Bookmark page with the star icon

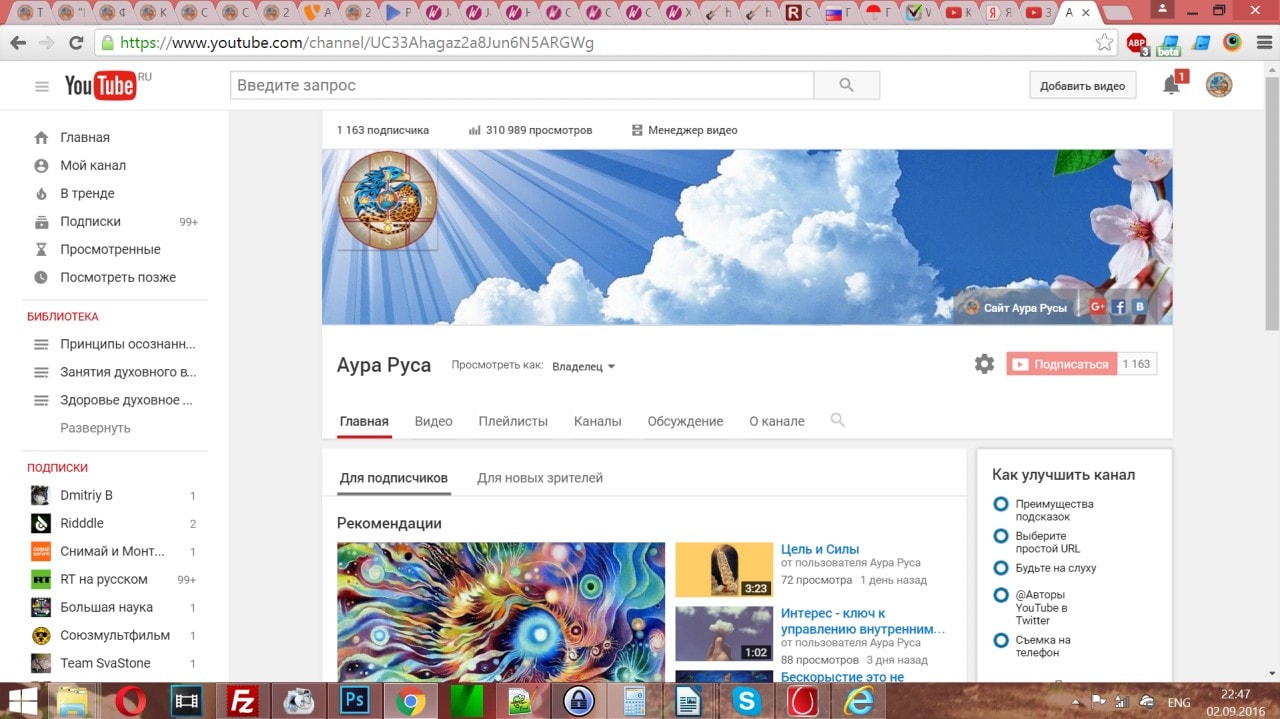(x=1104, y=42)
